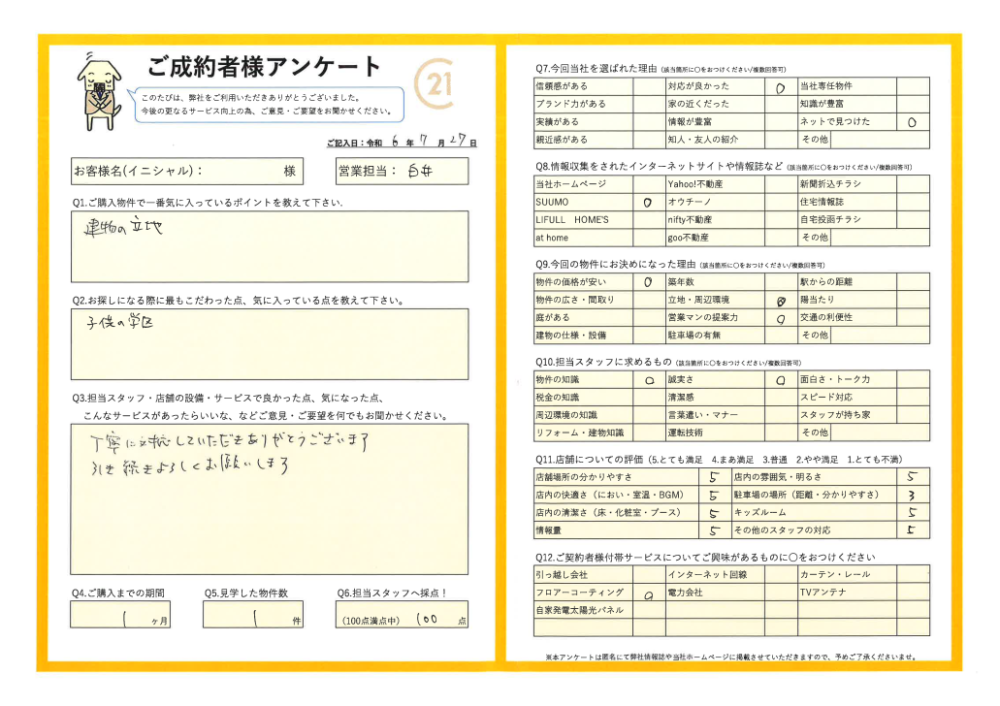Check the box next to 対応が良かった
1000x706 pixels.
(780, 87)
